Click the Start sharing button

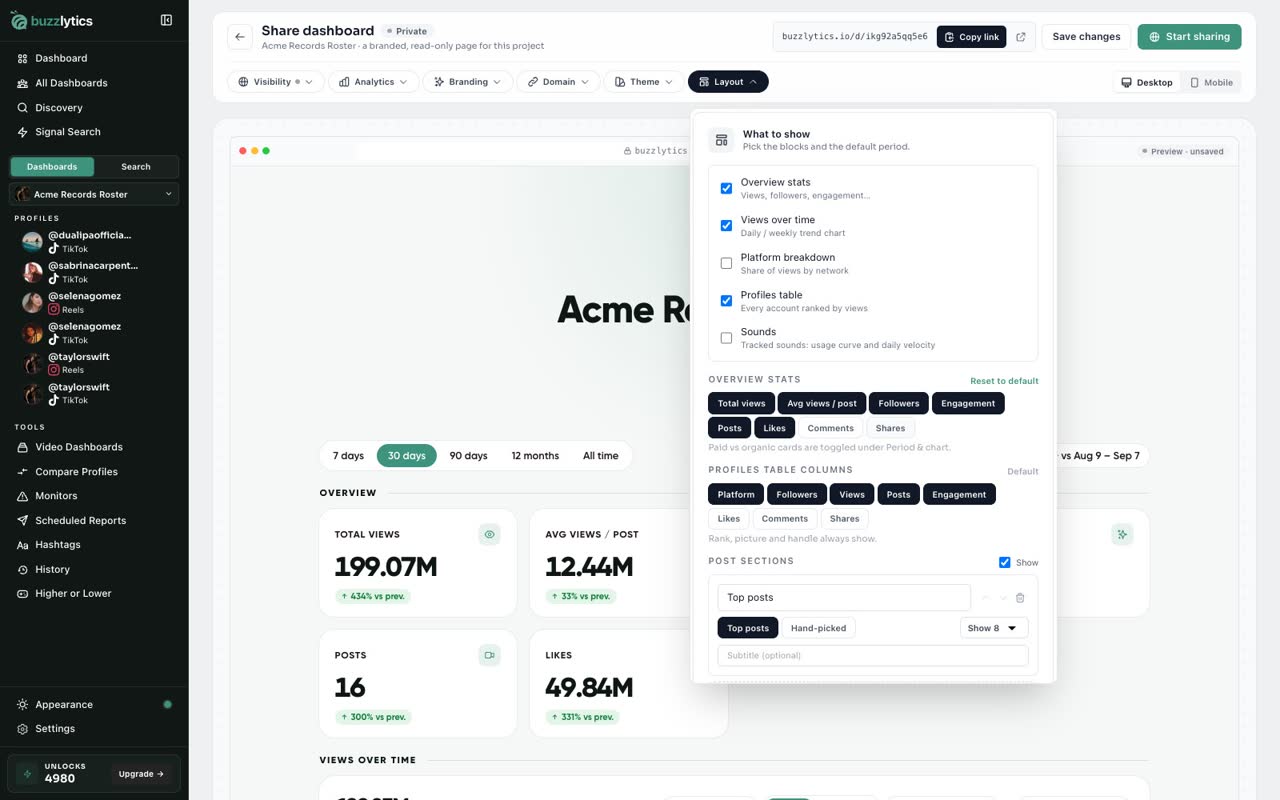pos(1189,37)
